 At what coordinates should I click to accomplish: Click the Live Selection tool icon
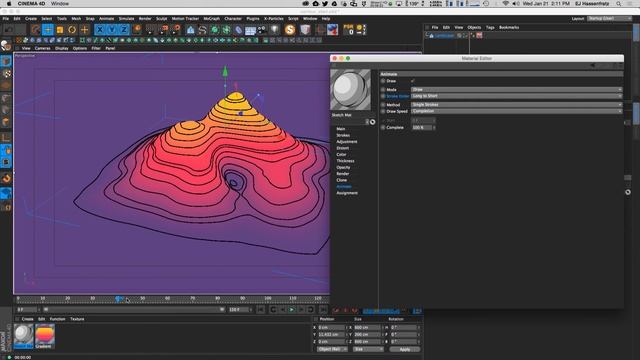click(x=36, y=29)
